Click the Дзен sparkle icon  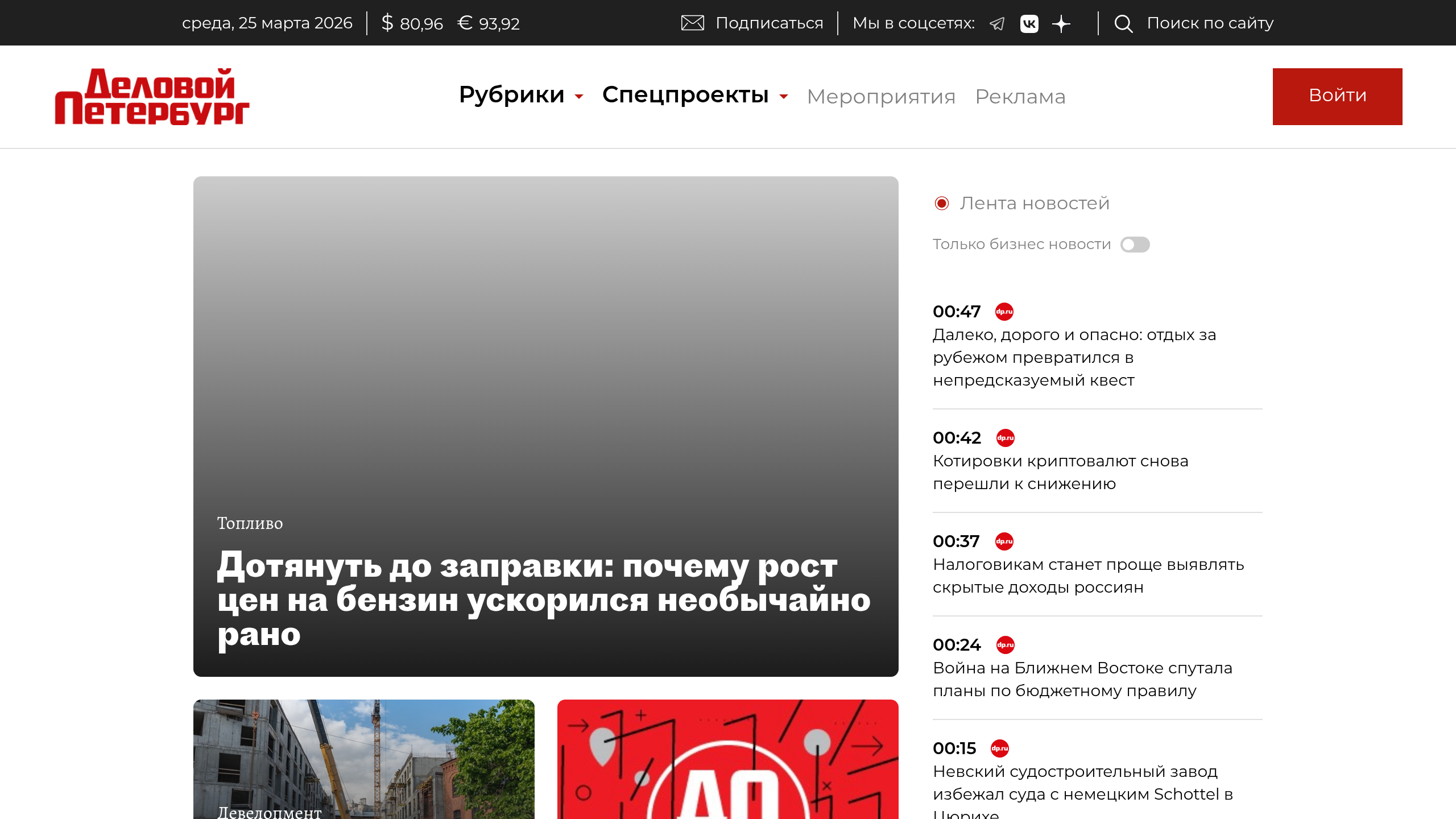[x=1061, y=23]
